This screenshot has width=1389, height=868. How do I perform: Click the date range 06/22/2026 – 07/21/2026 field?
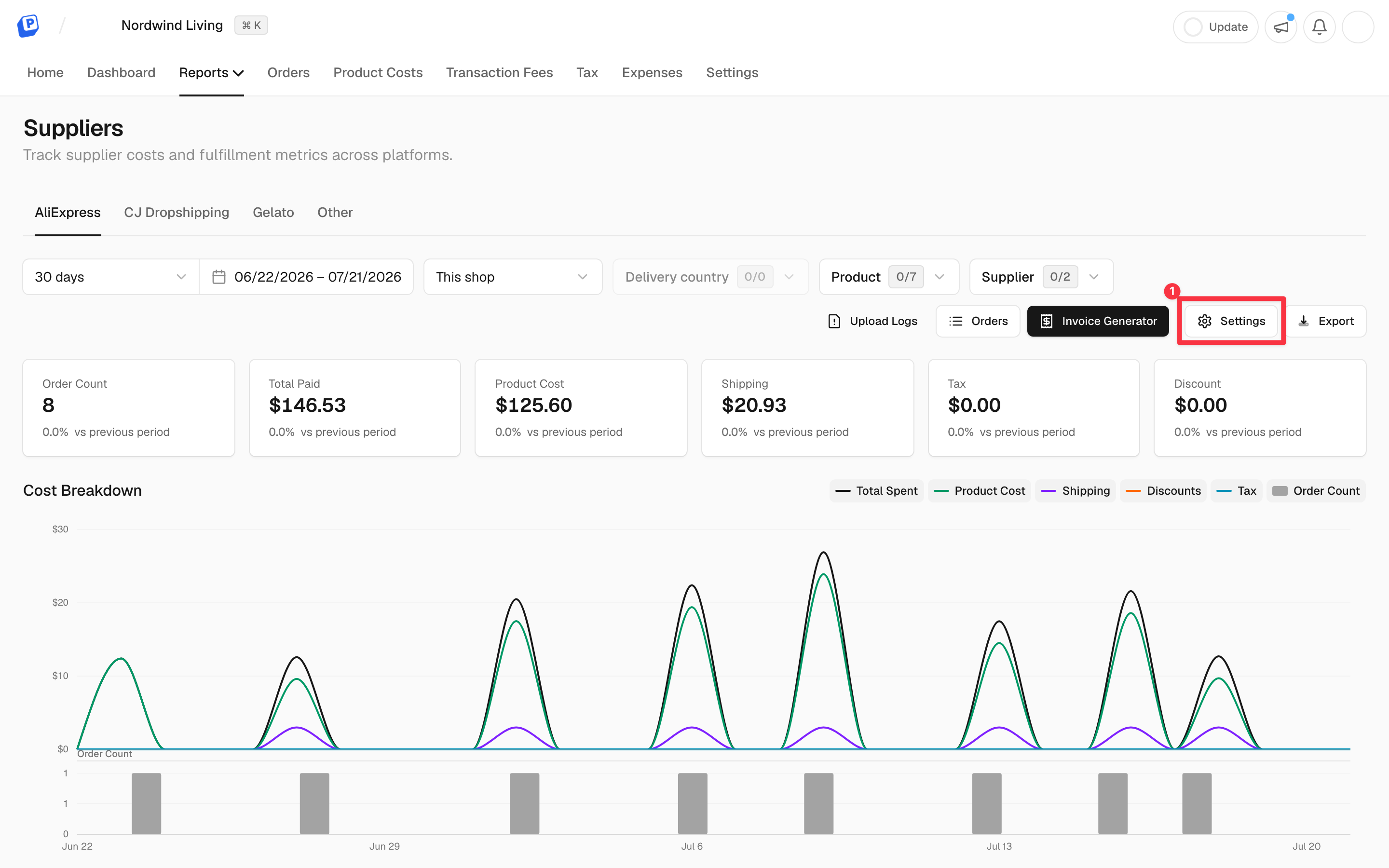[x=306, y=277]
